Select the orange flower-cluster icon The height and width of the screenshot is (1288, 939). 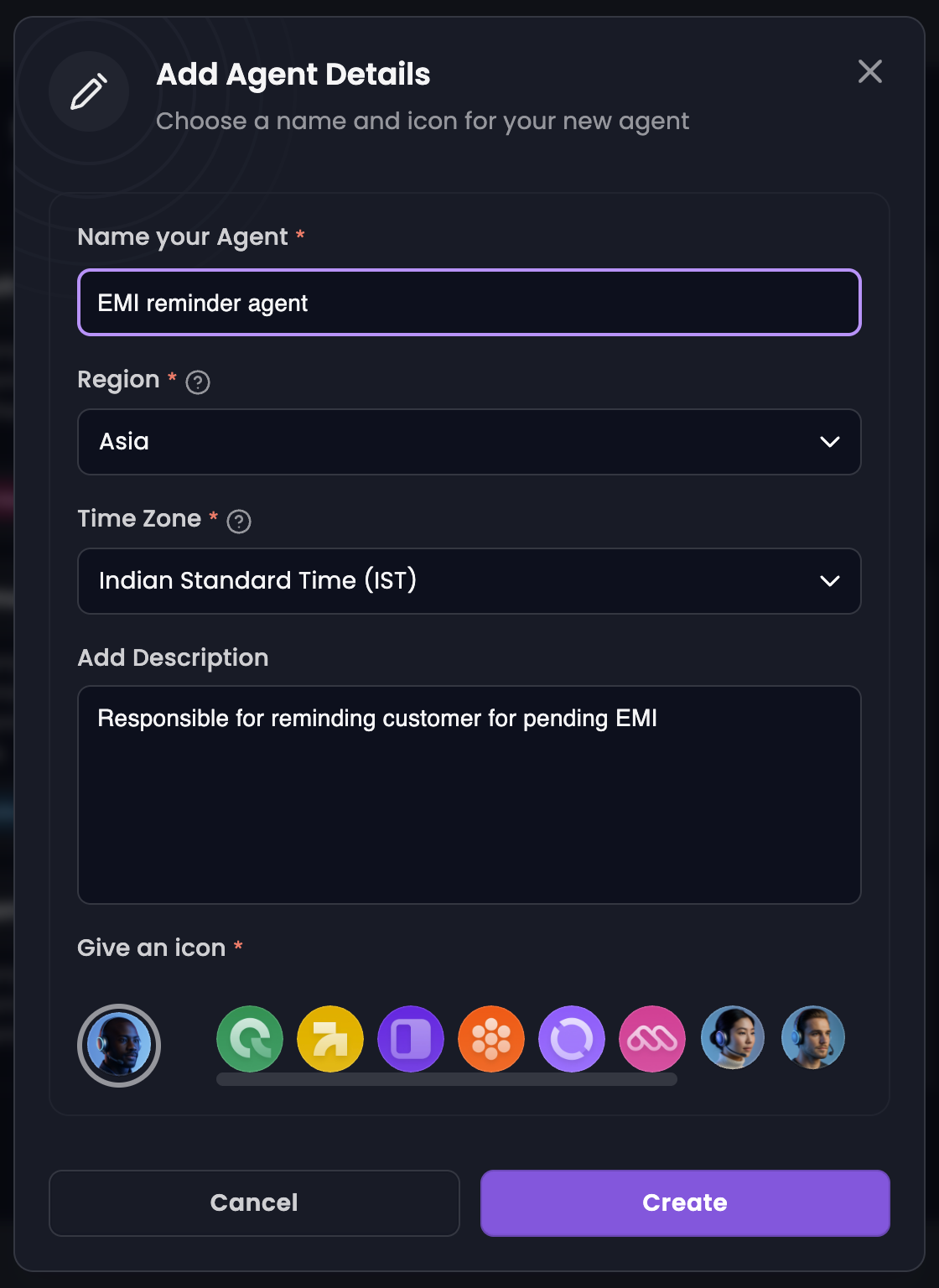[x=490, y=1039]
